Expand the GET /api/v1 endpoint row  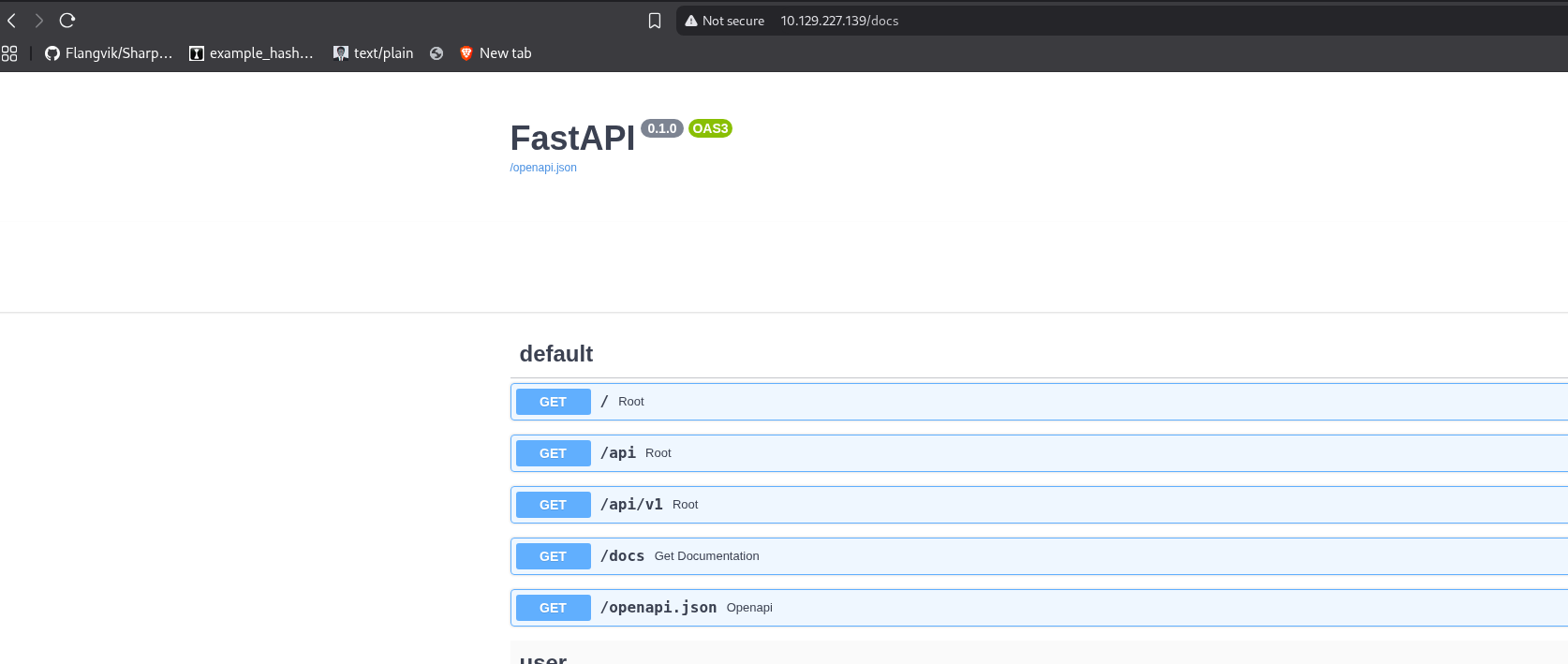(x=1039, y=505)
